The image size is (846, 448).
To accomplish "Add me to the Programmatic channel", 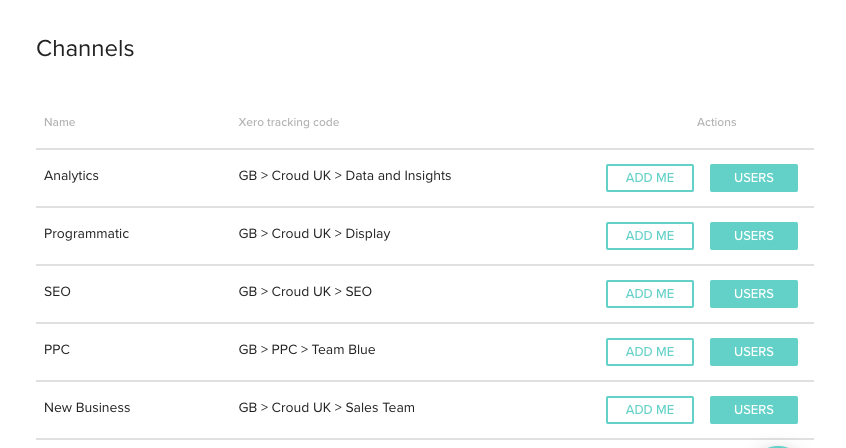I will point(650,236).
